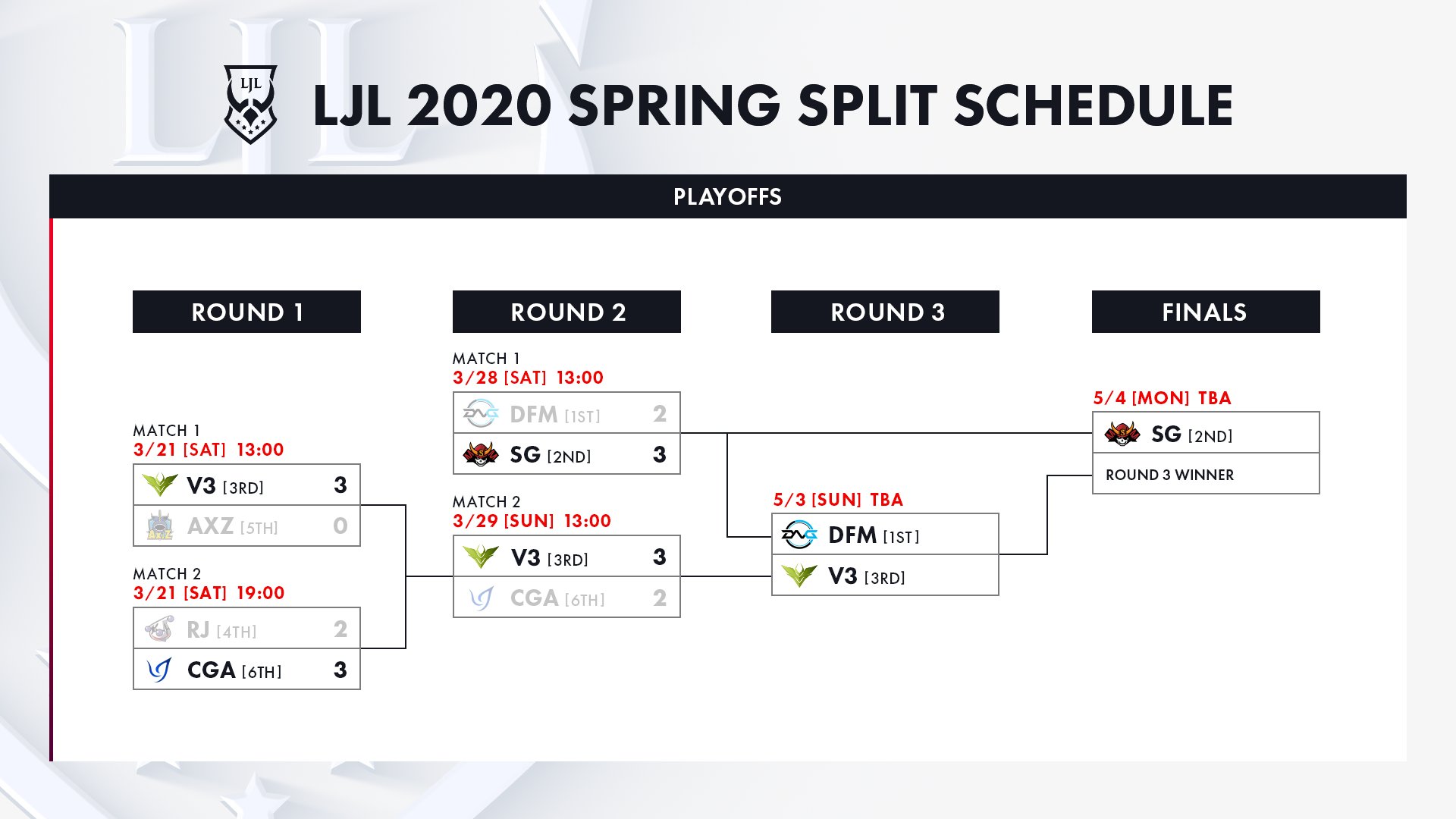Click the LJL shield logo
Image resolution: width=1456 pixels, height=819 pixels.
250,104
